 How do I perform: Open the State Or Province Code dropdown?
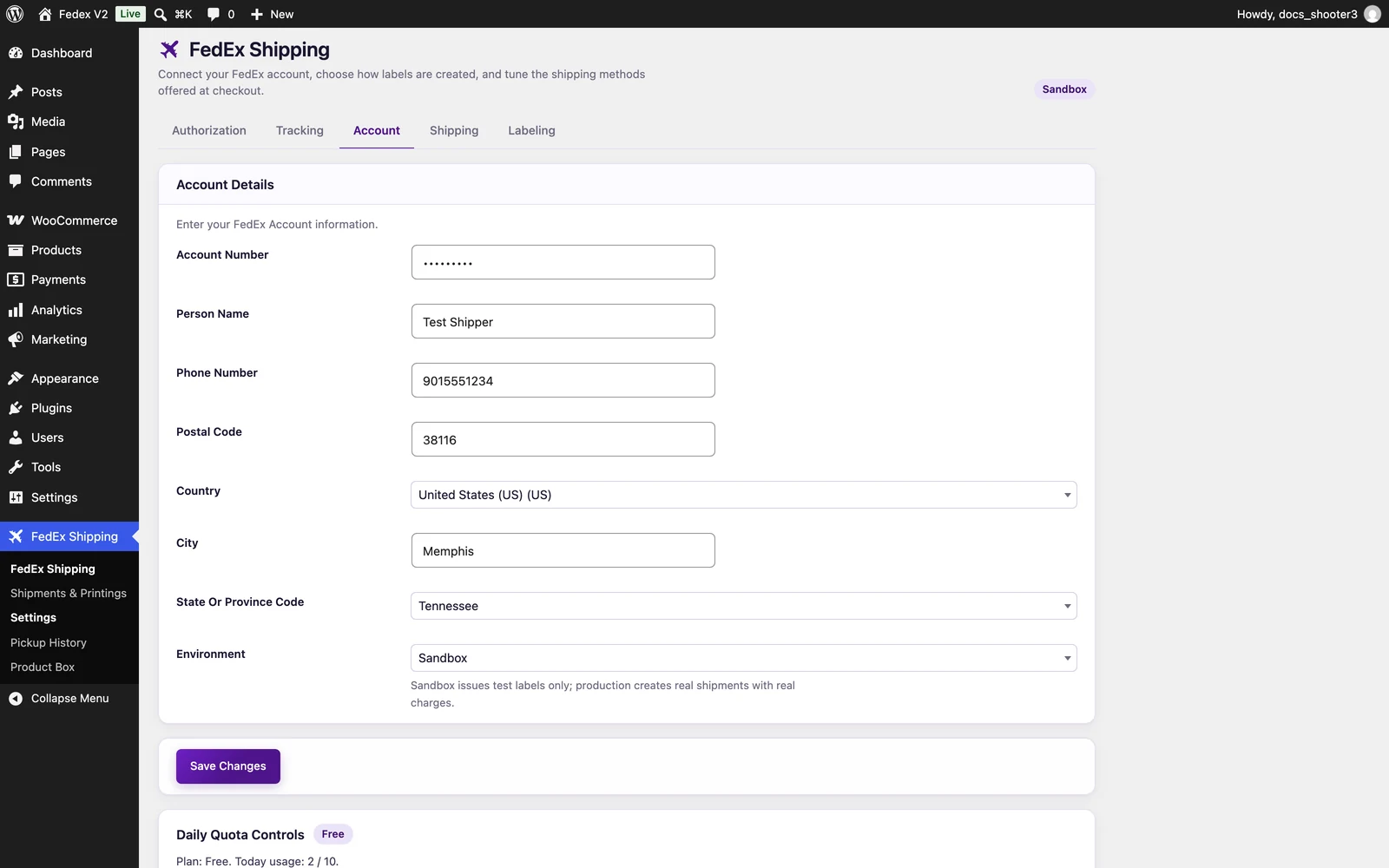[744, 606]
